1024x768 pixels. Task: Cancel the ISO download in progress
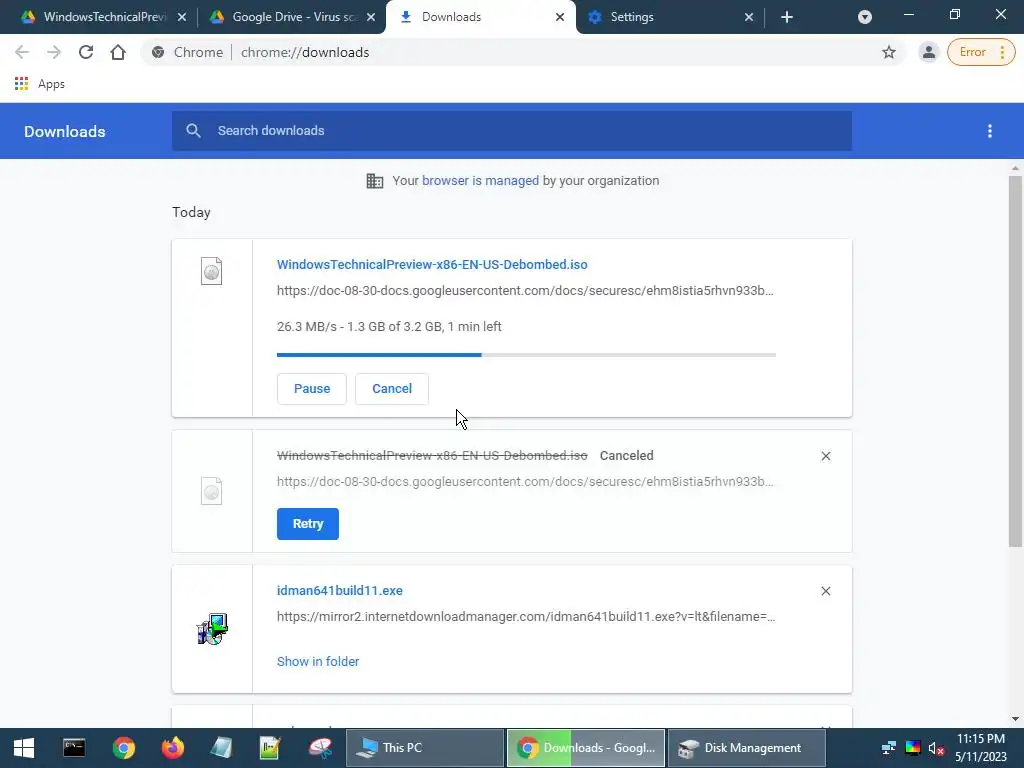(392, 389)
